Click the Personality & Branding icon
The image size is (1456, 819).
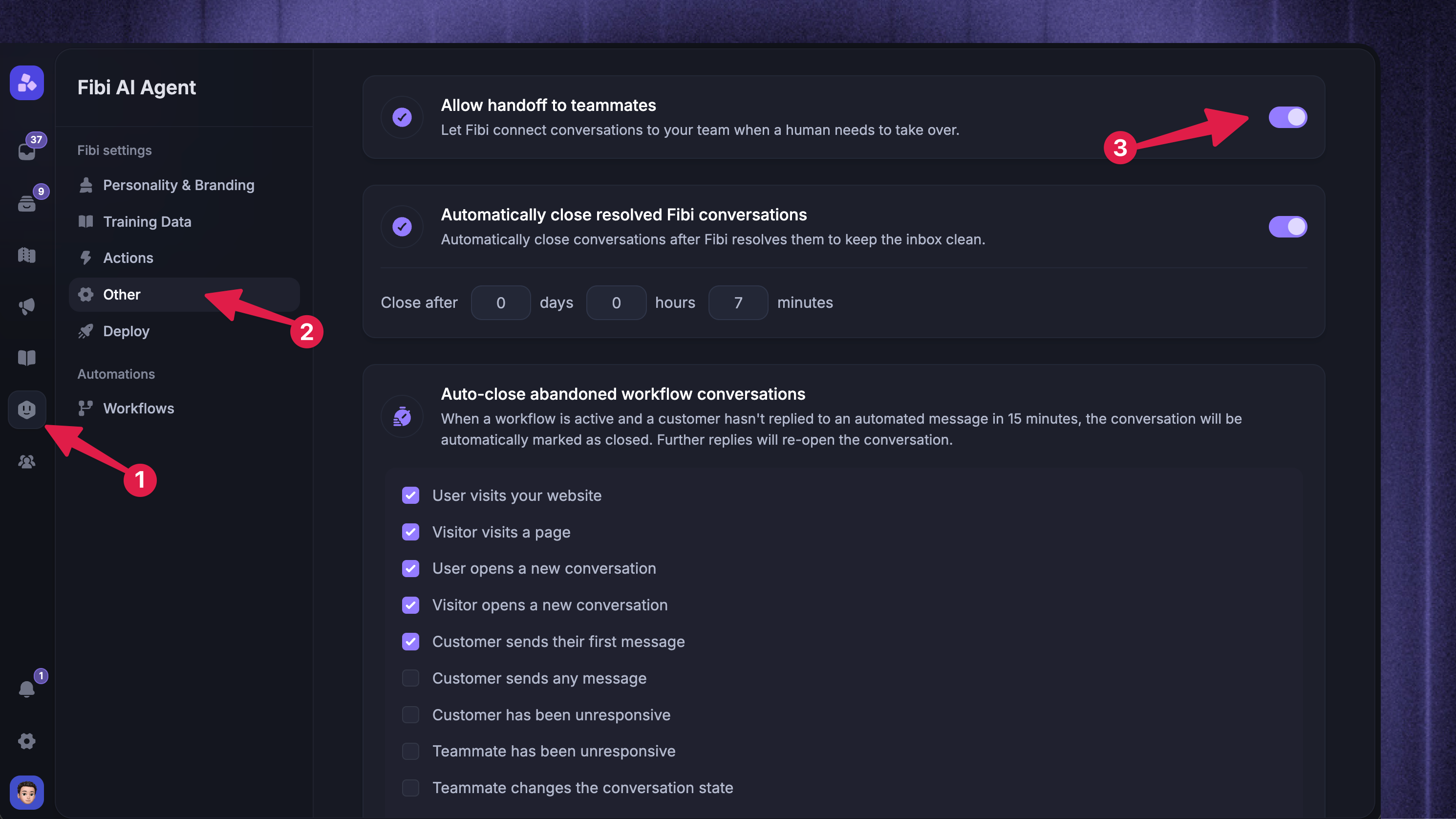coord(86,185)
